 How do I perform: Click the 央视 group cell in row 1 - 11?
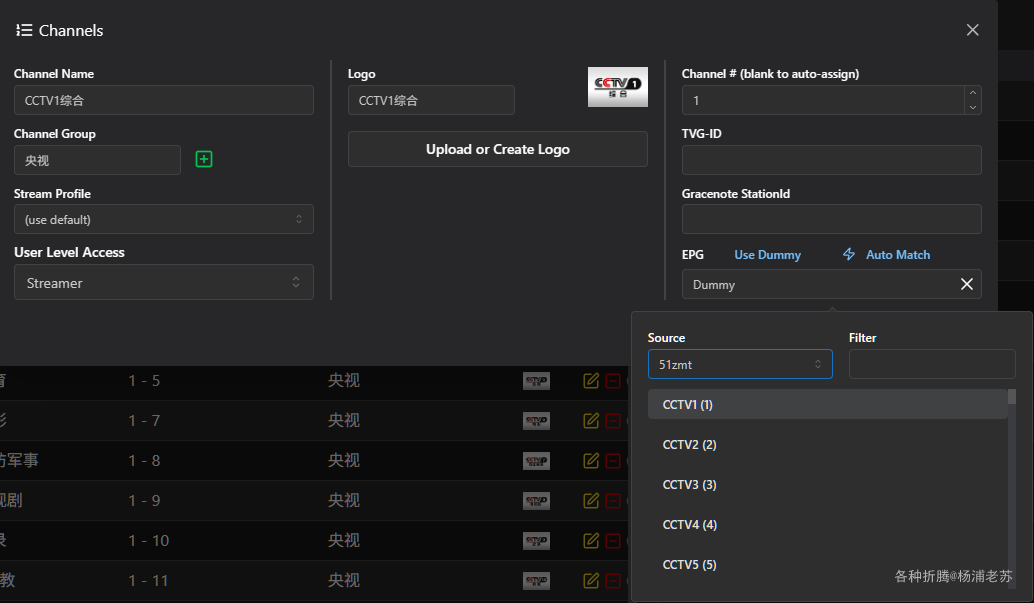pos(344,581)
